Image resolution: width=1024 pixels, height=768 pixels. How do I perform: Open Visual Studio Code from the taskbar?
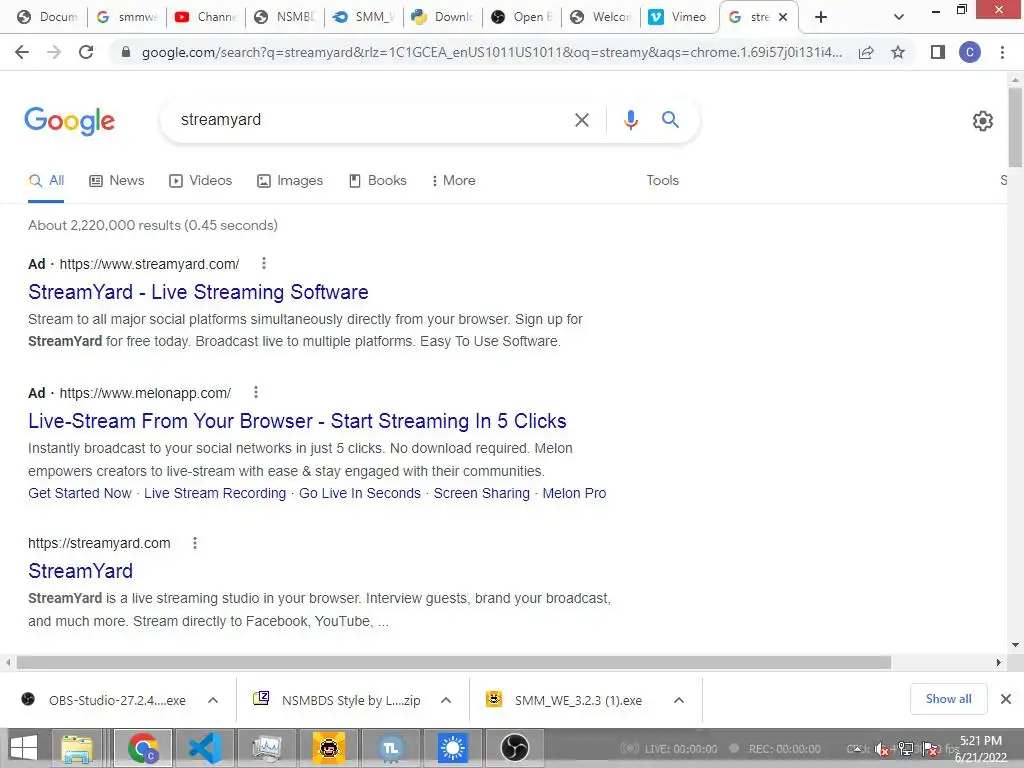205,748
